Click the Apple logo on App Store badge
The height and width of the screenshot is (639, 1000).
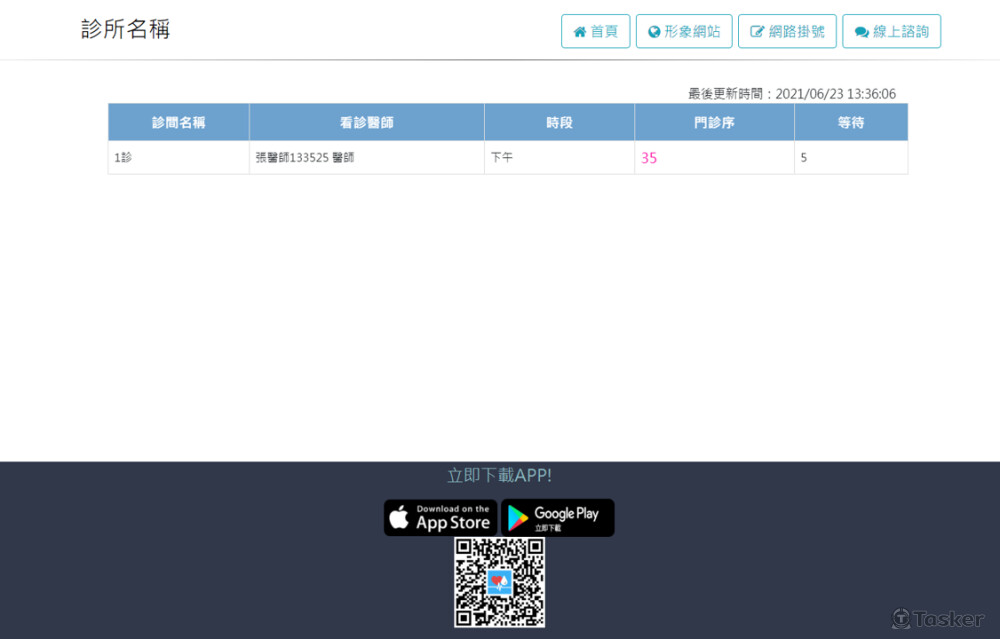(x=399, y=517)
